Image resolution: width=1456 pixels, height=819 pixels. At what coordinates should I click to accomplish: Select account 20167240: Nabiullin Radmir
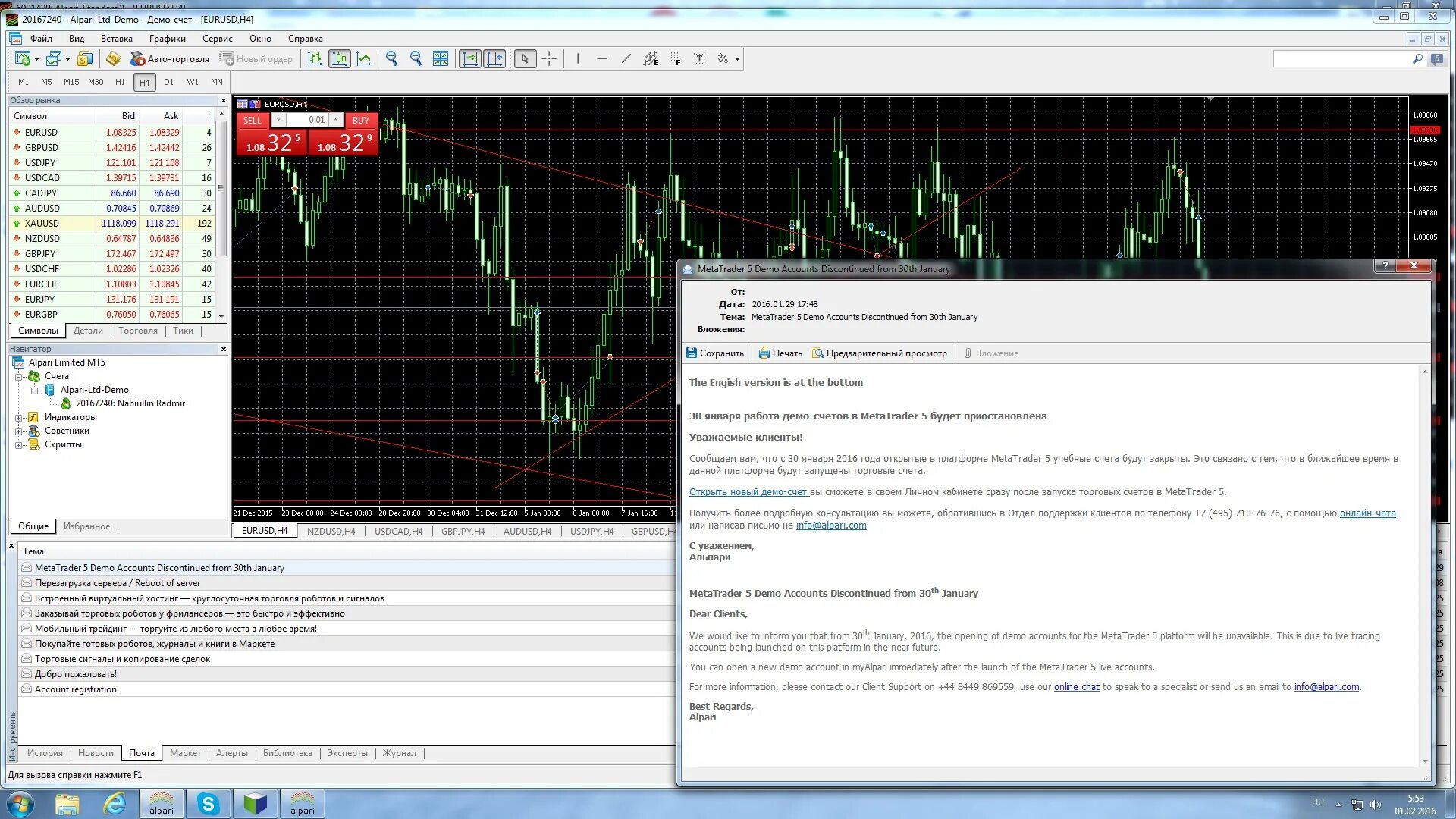click(130, 403)
